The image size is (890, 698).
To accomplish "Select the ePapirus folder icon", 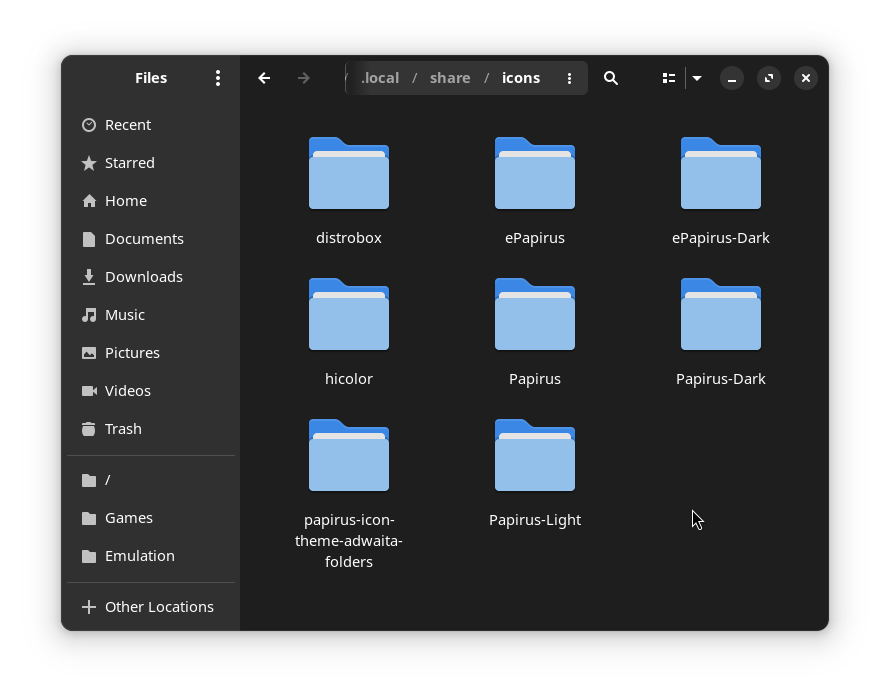I will click(x=535, y=173).
